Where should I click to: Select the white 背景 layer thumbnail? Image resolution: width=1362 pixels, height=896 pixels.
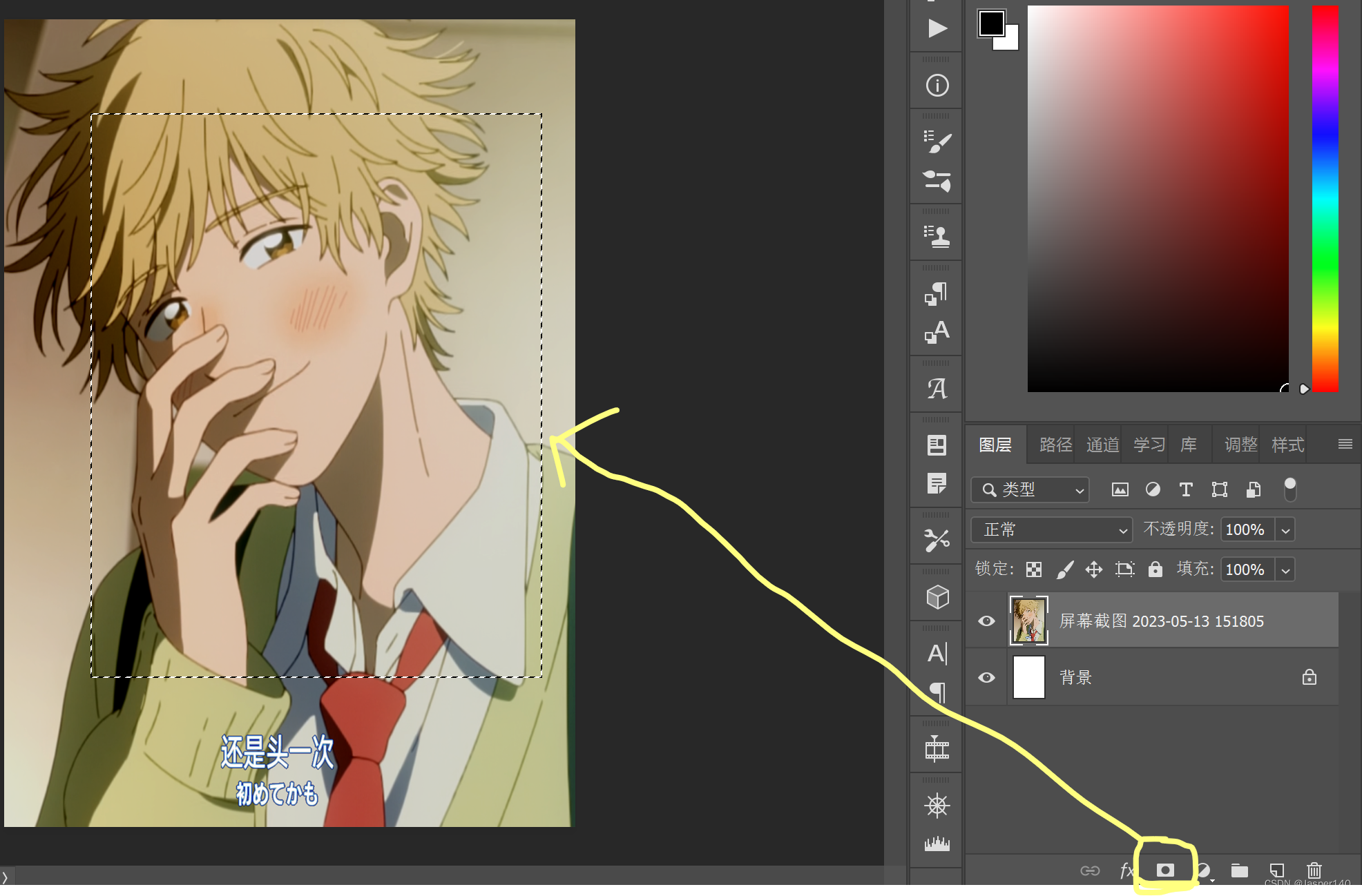[1029, 677]
